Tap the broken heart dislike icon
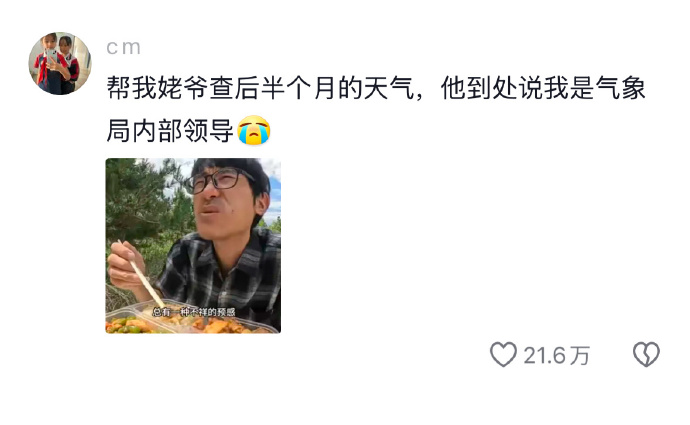 (x=646, y=355)
